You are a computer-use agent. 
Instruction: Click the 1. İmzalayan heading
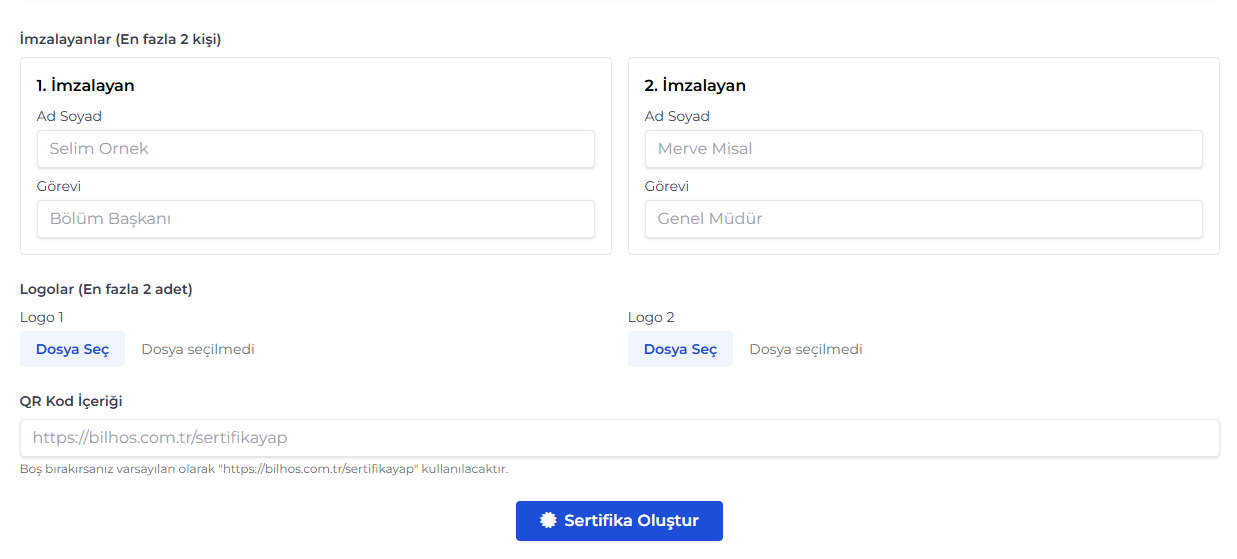tap(85, 85)
